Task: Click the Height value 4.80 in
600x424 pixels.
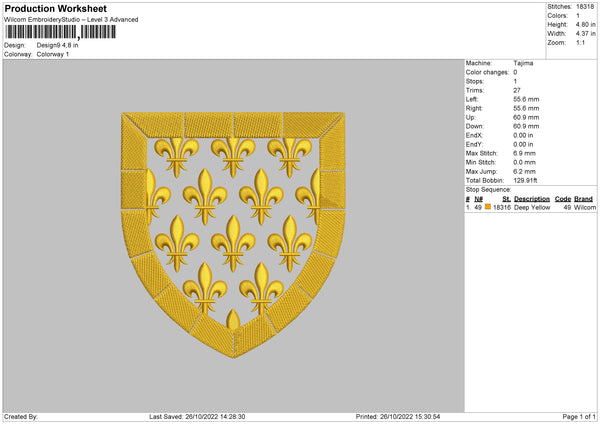Action: point(585,24)
